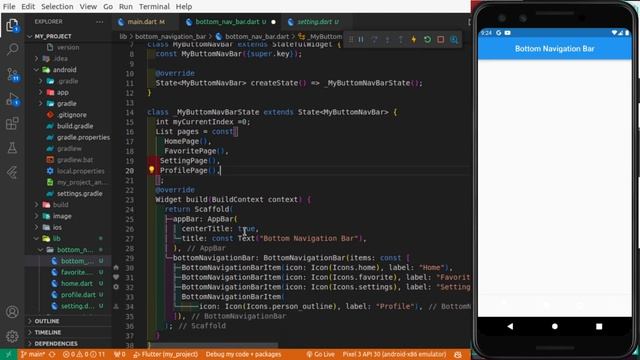Click the debug Step Into button
The height and width of the screenshot is (360, 640).
coord(387,40)
